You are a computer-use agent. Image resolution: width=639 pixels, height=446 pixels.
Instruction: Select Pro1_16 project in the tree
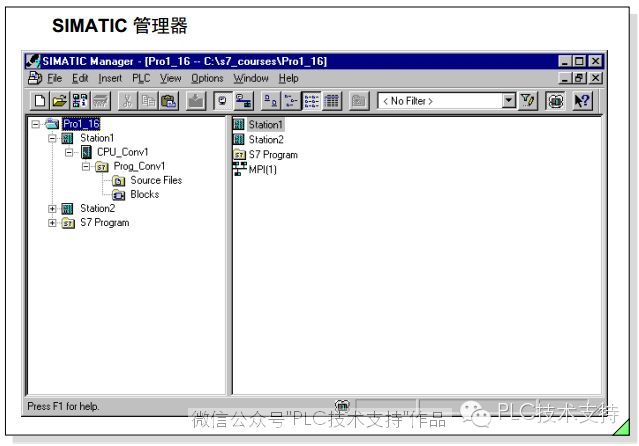pyautogui.click(x=81, y=124)
